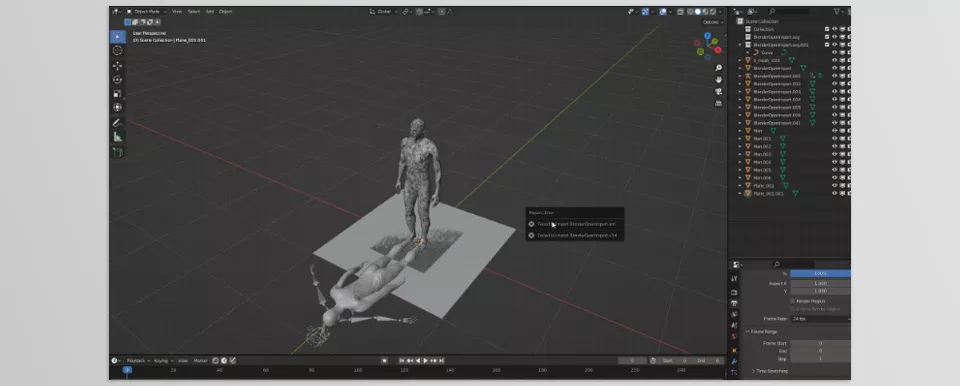Screen dimensions: 960x386
Task: Open the Output properties tab icon
Action: (x=734, y=303)
